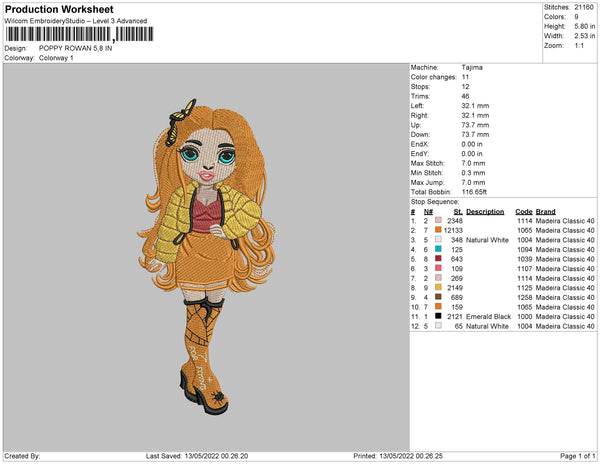Click the embroidered doll design preview
Image resolution: width=600 pixels, height=464 pixels.
coord(206,257)
